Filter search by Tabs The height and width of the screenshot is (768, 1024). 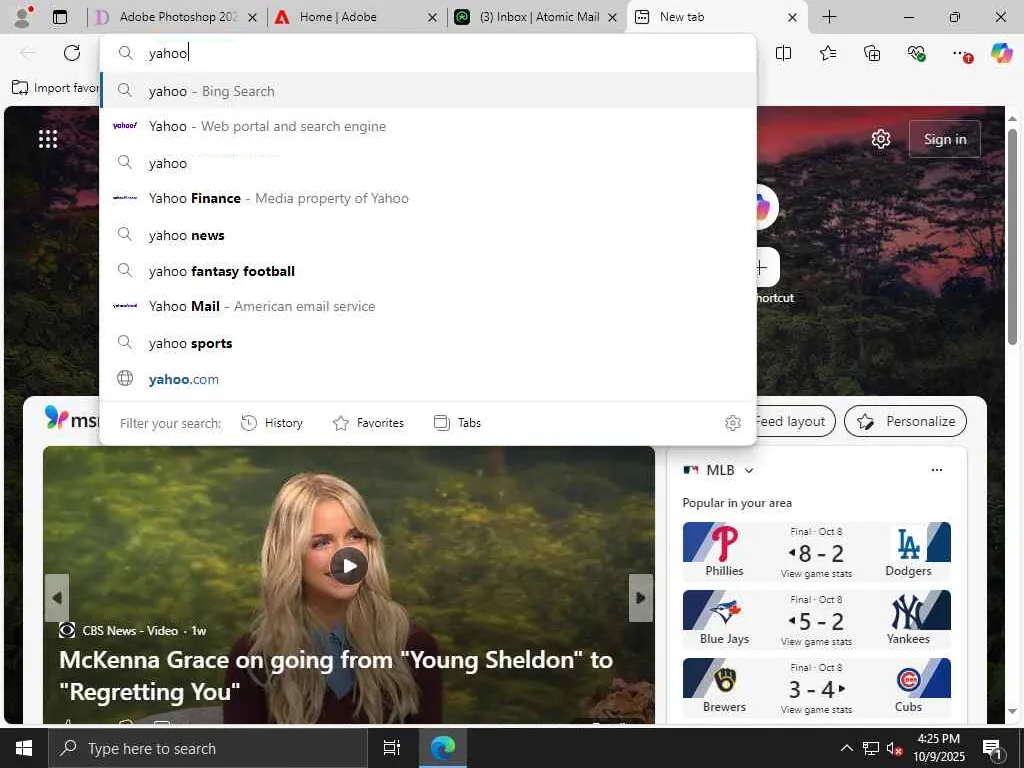point(457,423)
